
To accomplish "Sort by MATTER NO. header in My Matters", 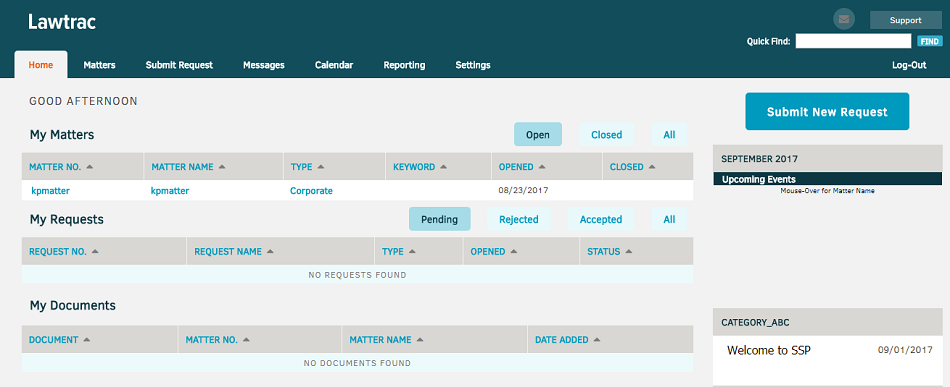I will pyautogui.click(x=55, y=167).
